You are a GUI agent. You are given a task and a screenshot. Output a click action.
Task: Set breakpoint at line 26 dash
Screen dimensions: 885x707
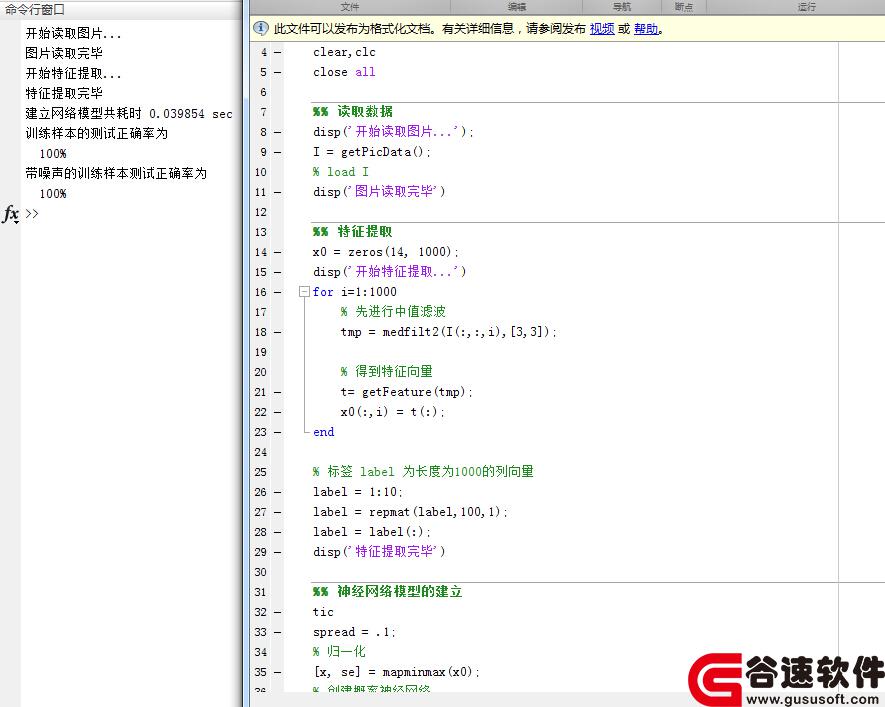click(x=277, y=493)
